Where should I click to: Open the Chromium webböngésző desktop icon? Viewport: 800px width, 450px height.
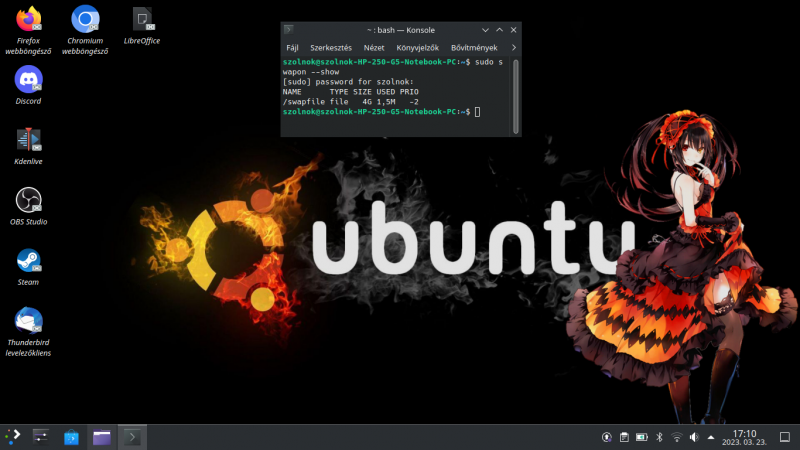click(85, 31)
